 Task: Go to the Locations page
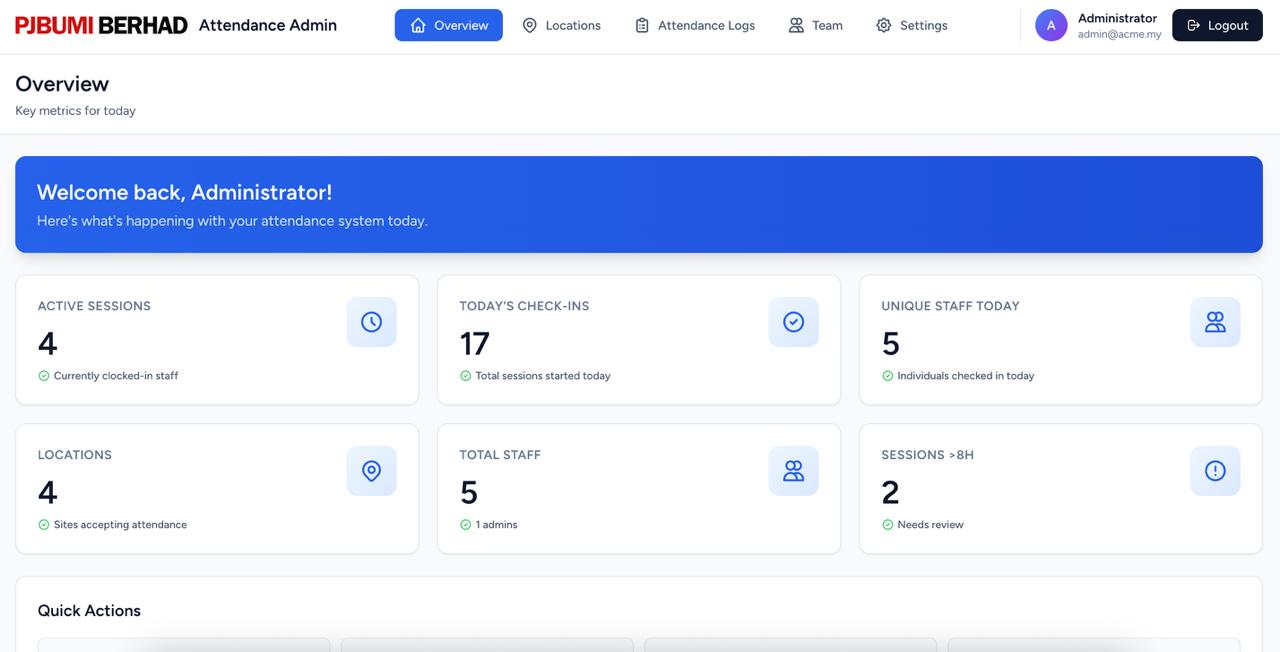[x=561, y=25]
